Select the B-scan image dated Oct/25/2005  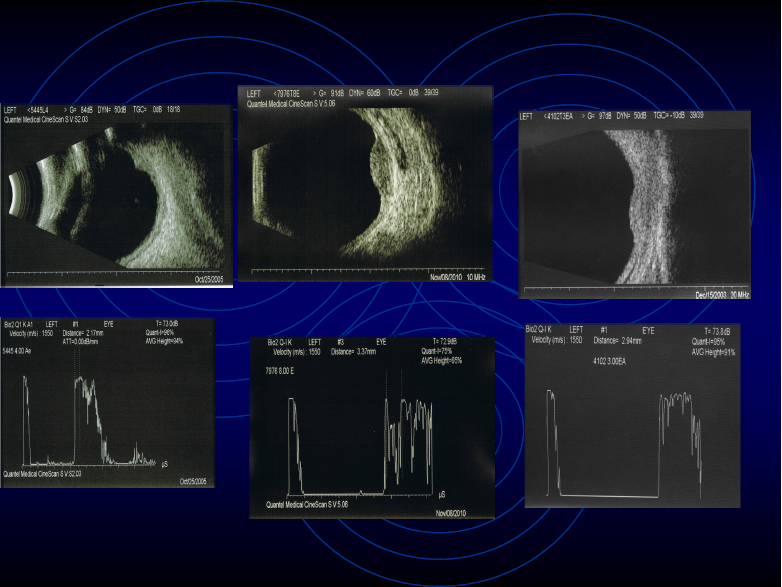click(117, 196)
